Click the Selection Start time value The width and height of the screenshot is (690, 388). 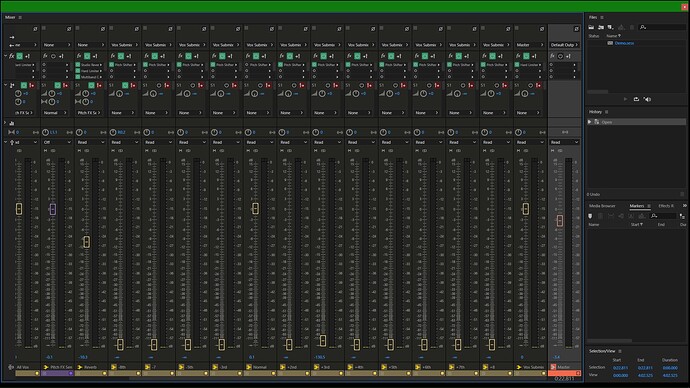(620, 368)
